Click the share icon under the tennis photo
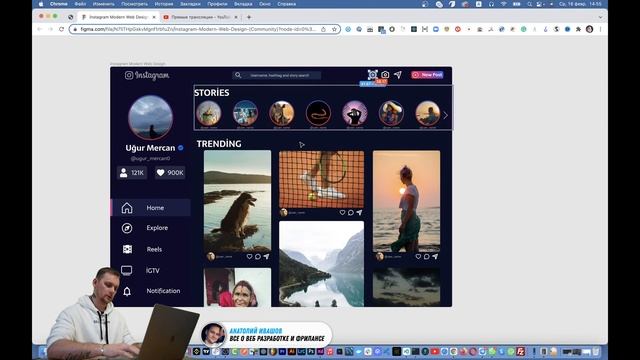 point(359,213)
